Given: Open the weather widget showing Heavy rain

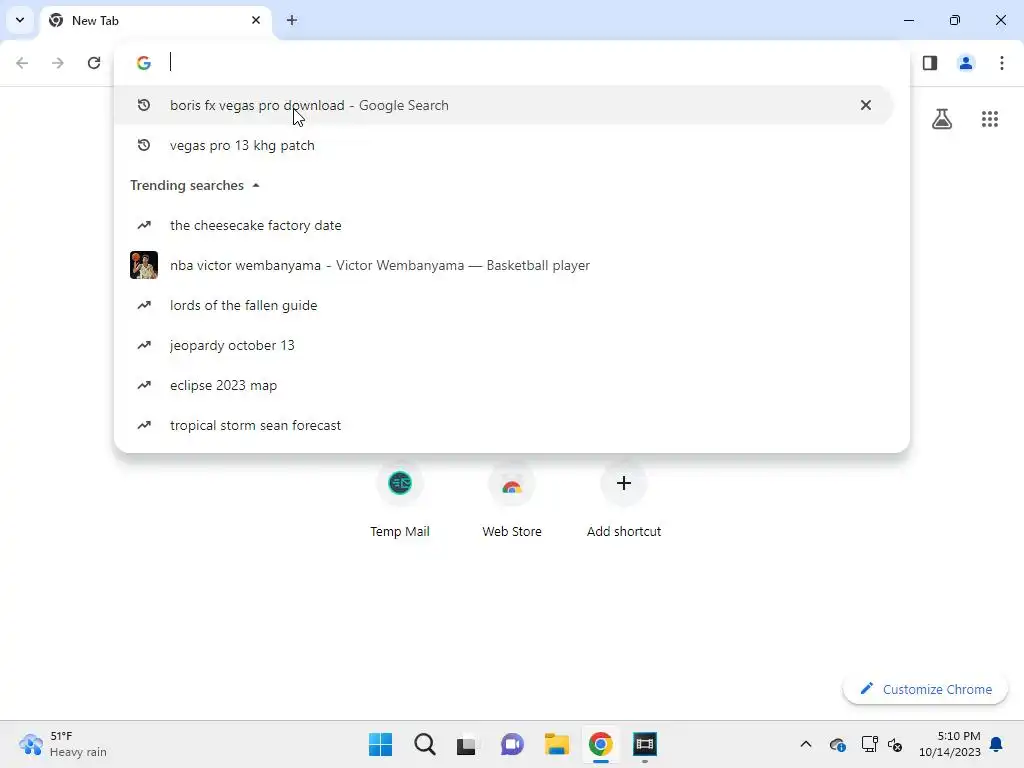Looking at the screenshot, I should click(x=63, y=744).
